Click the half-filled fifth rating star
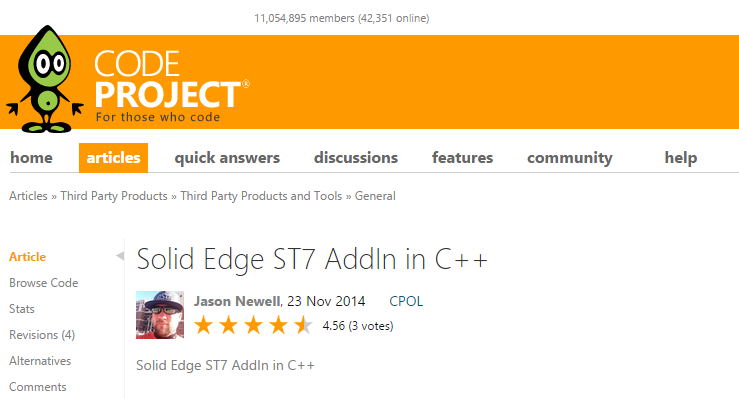The width and height of the screenshot is (739, 399). (303, 326)
